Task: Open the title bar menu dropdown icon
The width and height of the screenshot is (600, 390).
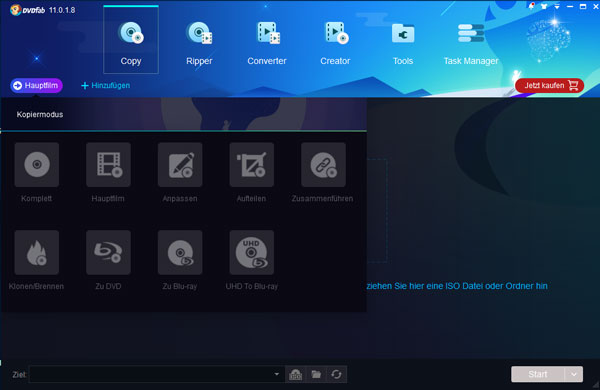Action: (x=557, y=7)
